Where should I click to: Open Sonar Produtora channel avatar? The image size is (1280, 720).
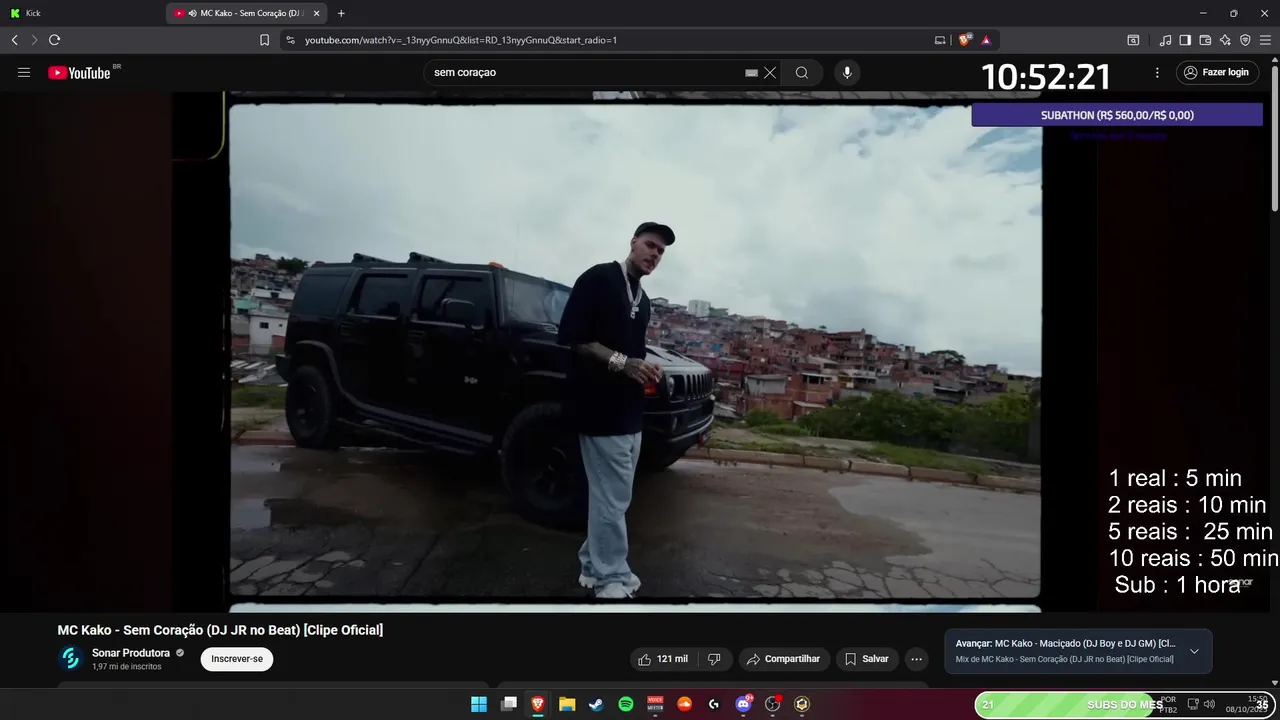point(70,658)
